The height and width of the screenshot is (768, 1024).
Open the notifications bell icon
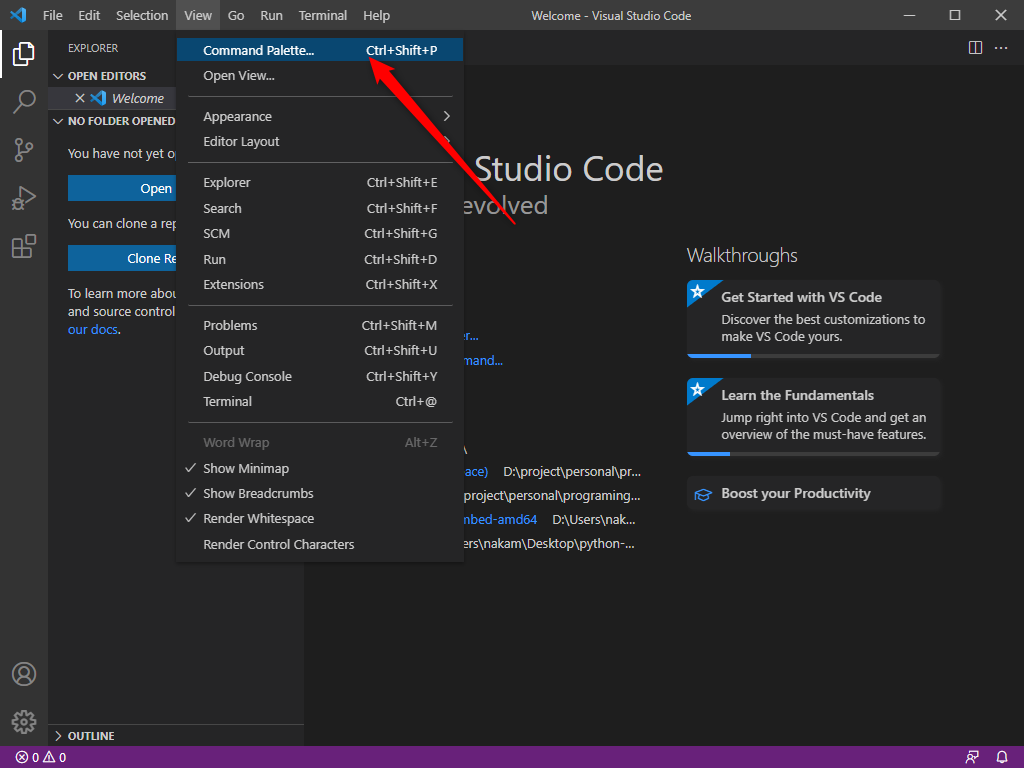pyautogui.click(x=1002, y=758)
